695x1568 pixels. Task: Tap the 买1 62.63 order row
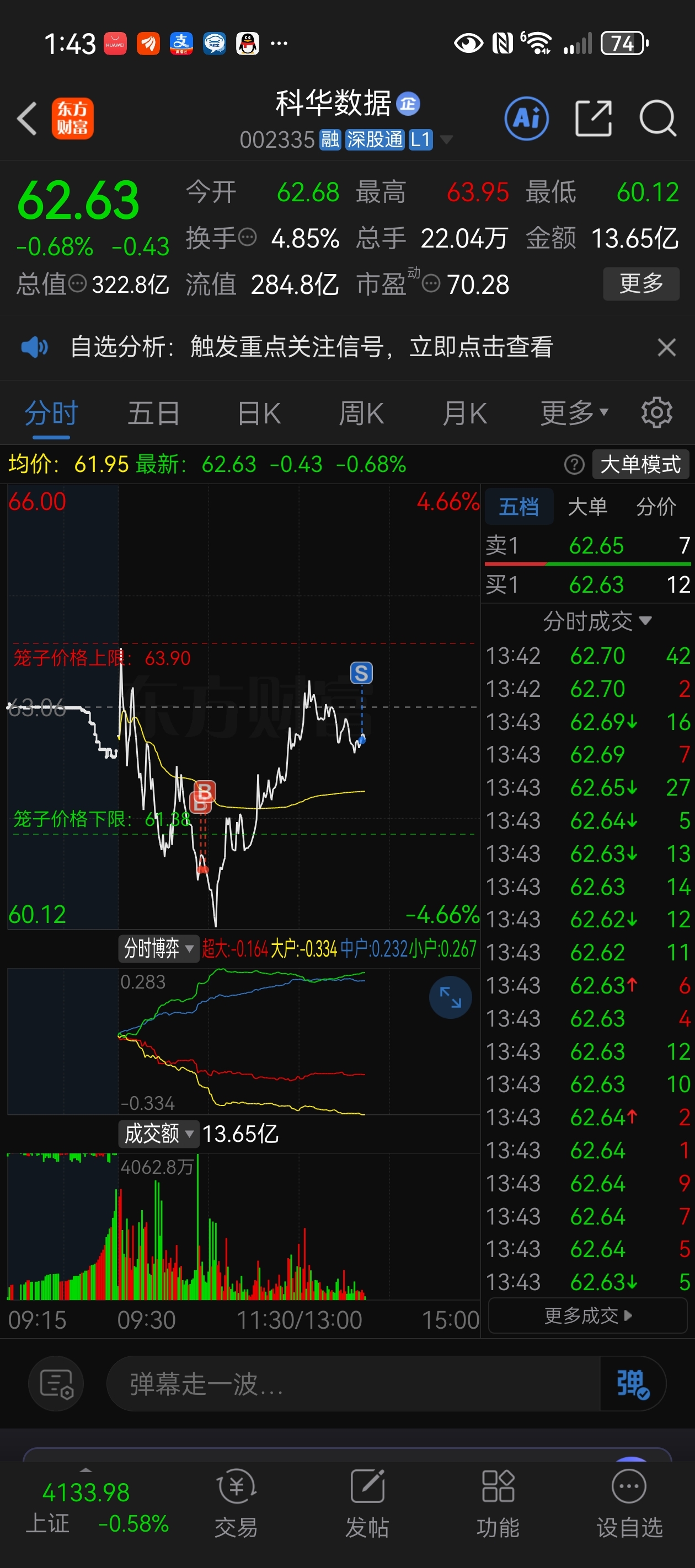(x=588, y=584)
